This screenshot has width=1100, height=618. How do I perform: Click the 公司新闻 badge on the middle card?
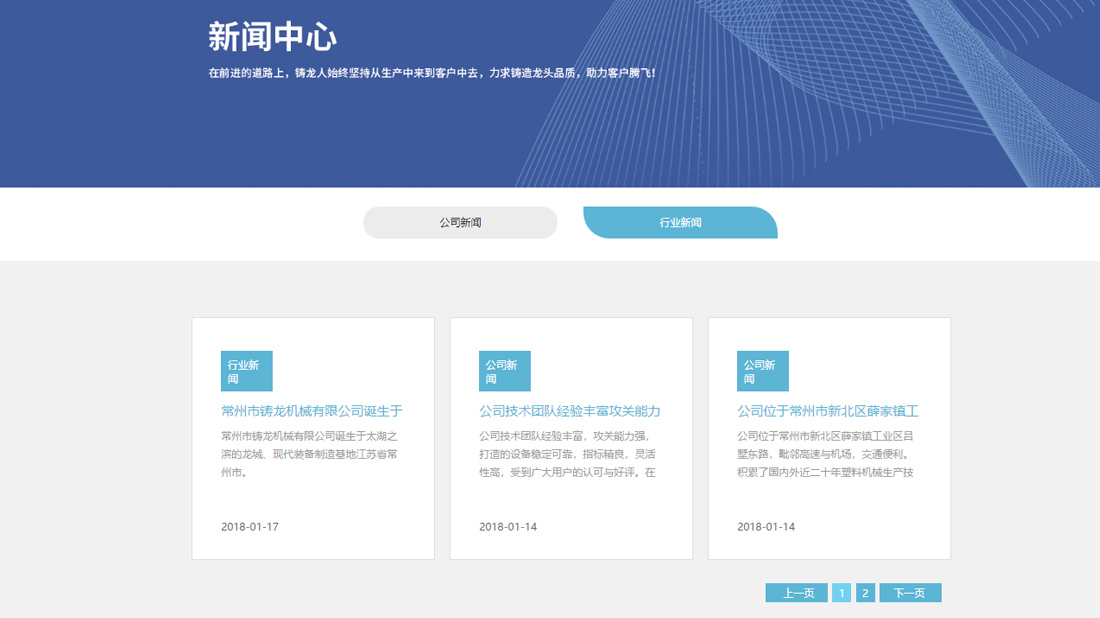coord(504,370)
